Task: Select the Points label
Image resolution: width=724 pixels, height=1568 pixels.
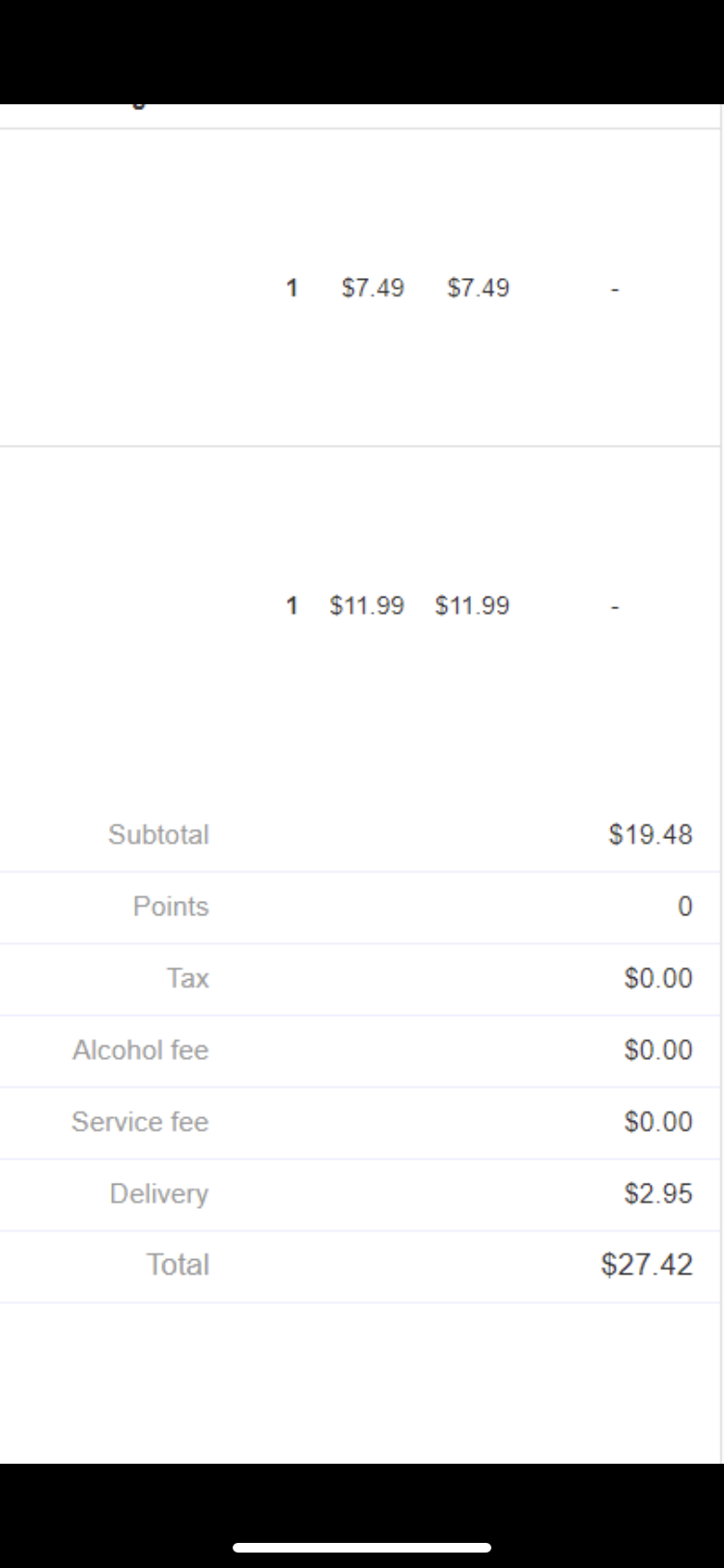Action: 171,907
